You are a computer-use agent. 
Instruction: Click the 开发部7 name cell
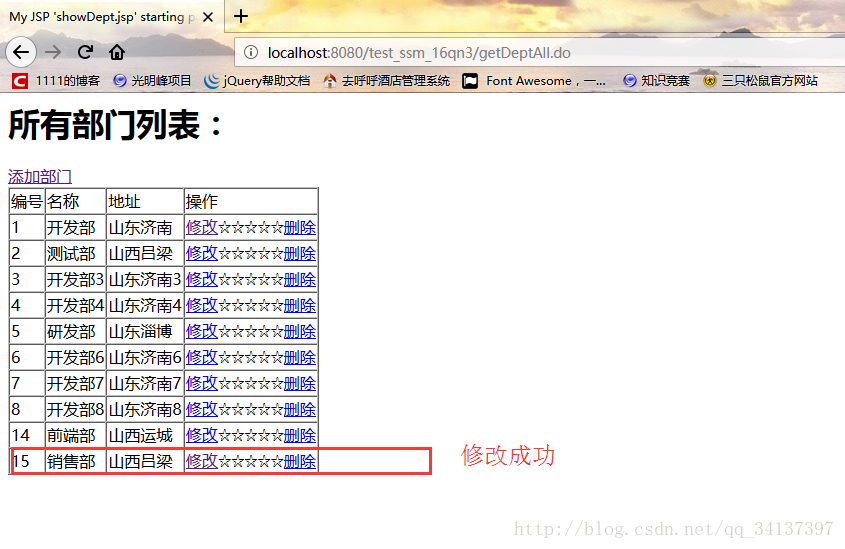(75, 384)
